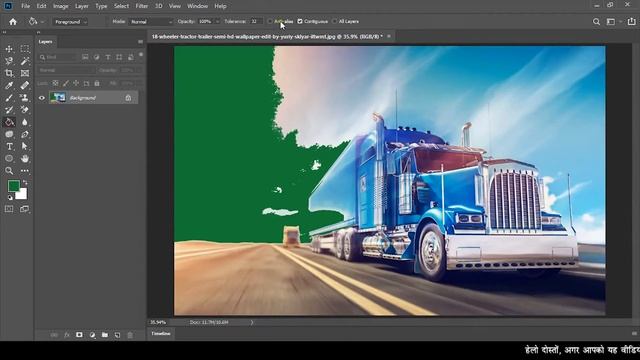Open the Filter menu

(x=142, y=6)
